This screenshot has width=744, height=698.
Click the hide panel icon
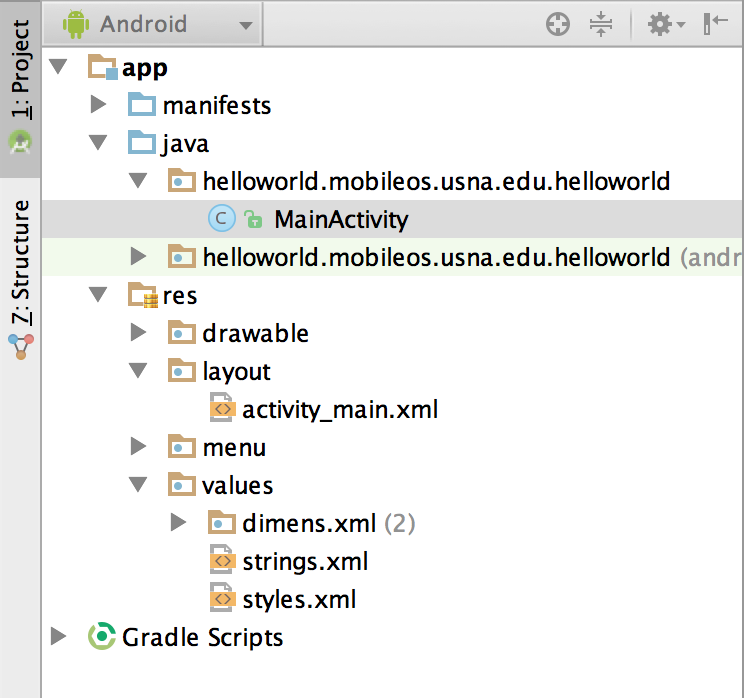point(716,25)
